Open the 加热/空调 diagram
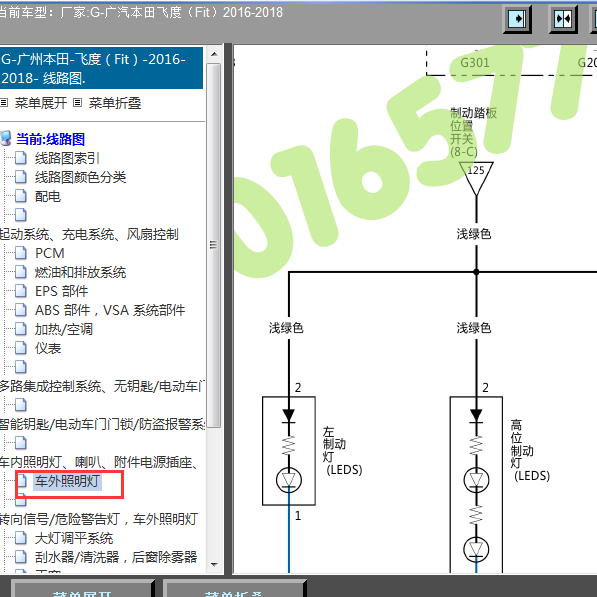Viewport: 597px width, 597px height. (64, 329)
